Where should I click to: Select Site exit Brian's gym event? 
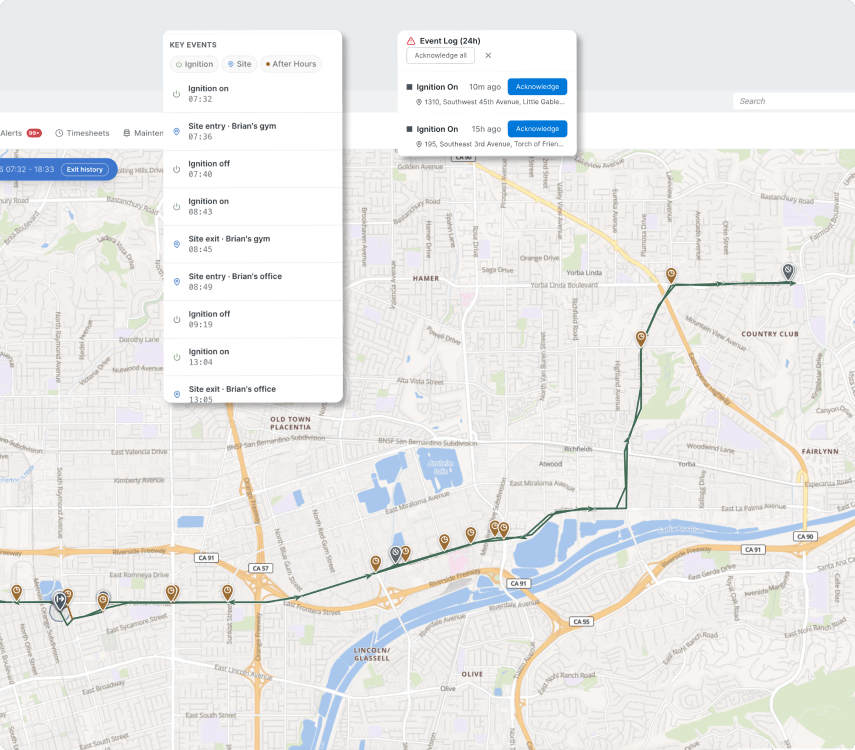252,244
